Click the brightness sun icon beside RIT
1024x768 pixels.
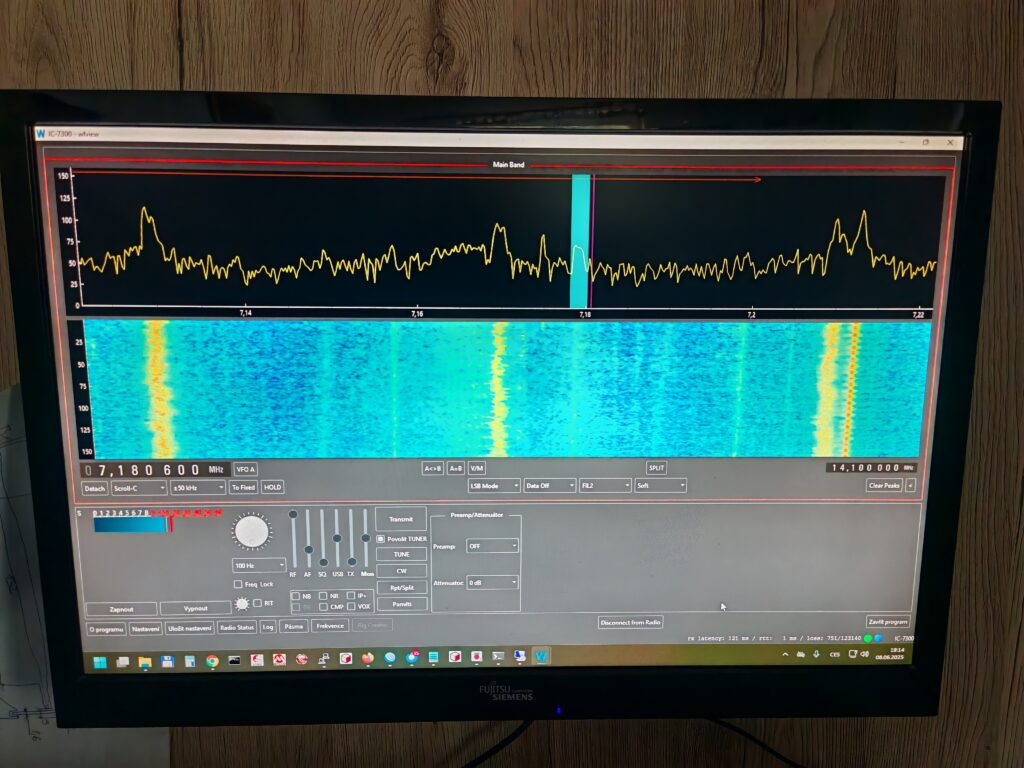pyautogui.click(x=241, y=603)
